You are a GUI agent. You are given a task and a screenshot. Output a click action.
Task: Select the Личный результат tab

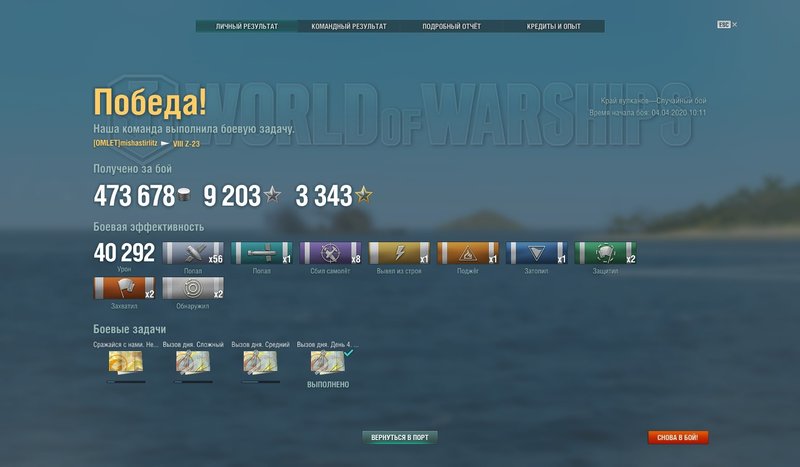point(247,26)
